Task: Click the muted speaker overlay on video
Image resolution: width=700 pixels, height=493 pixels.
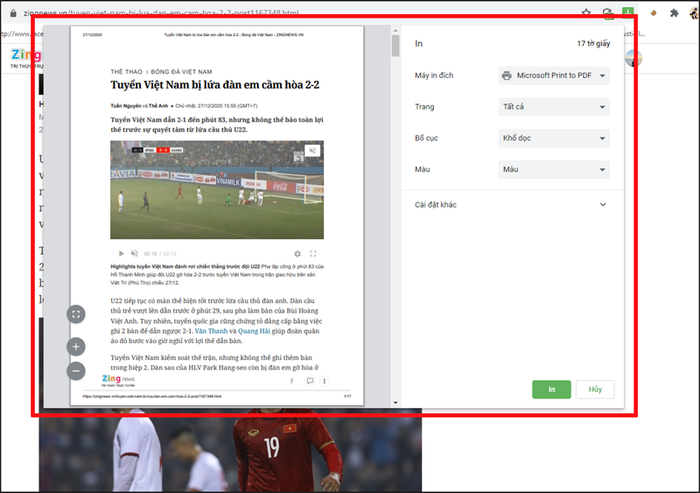Action: (x=312, y=150)
